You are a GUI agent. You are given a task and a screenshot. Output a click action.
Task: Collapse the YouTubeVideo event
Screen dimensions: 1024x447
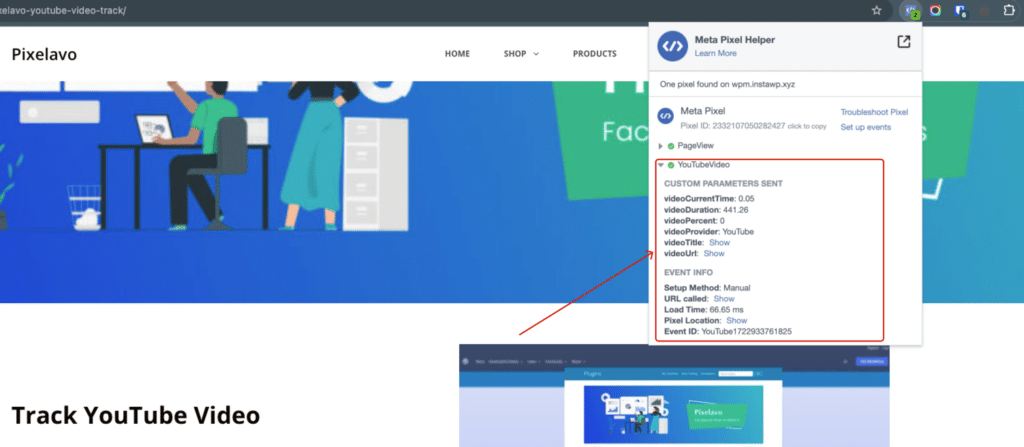tap(660, 165)
